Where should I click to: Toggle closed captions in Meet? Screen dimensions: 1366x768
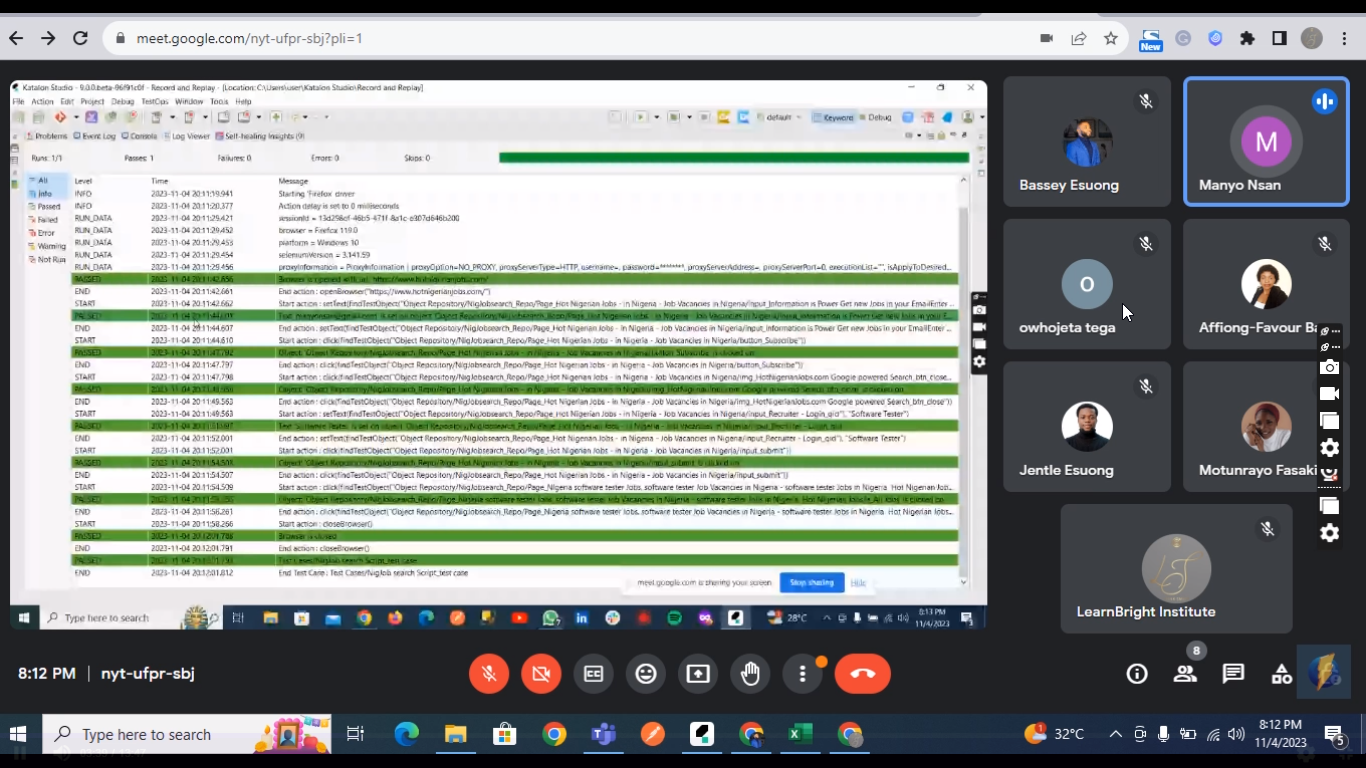(593, 674)
